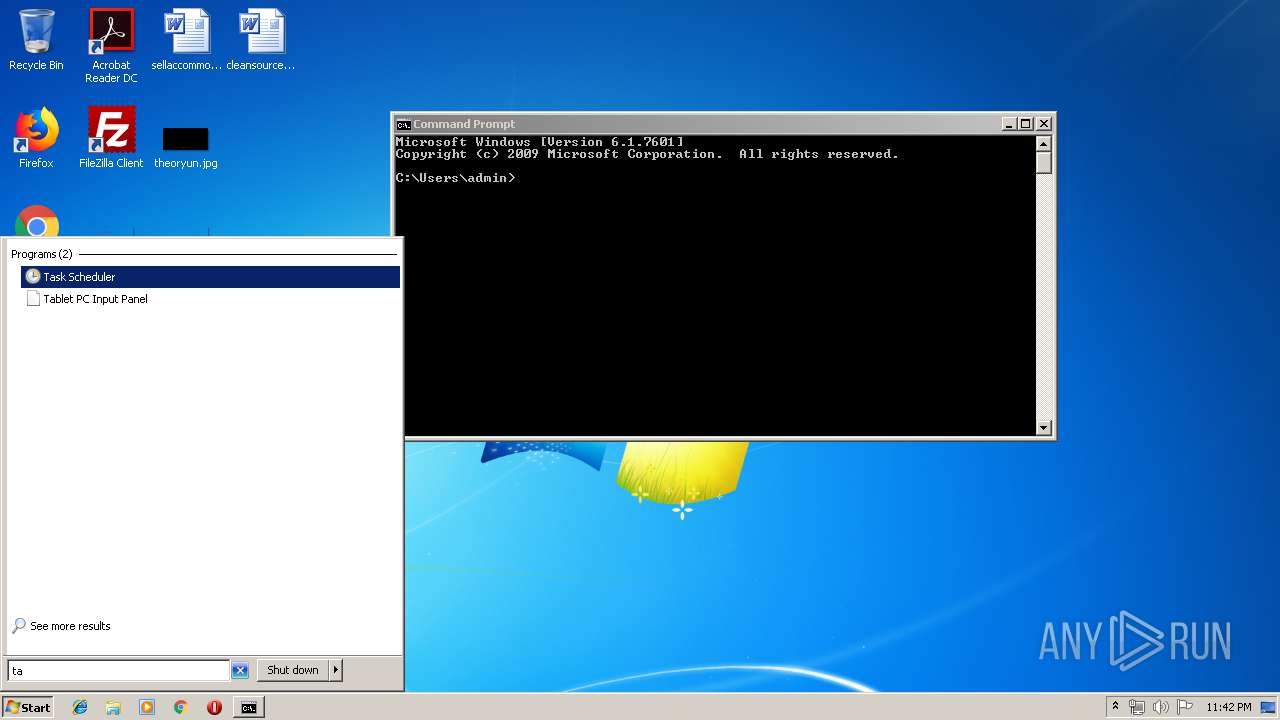The height and width of the screenshot is (720, 1280).
Task: Click the network tray icon
Action: [1137, 707]
